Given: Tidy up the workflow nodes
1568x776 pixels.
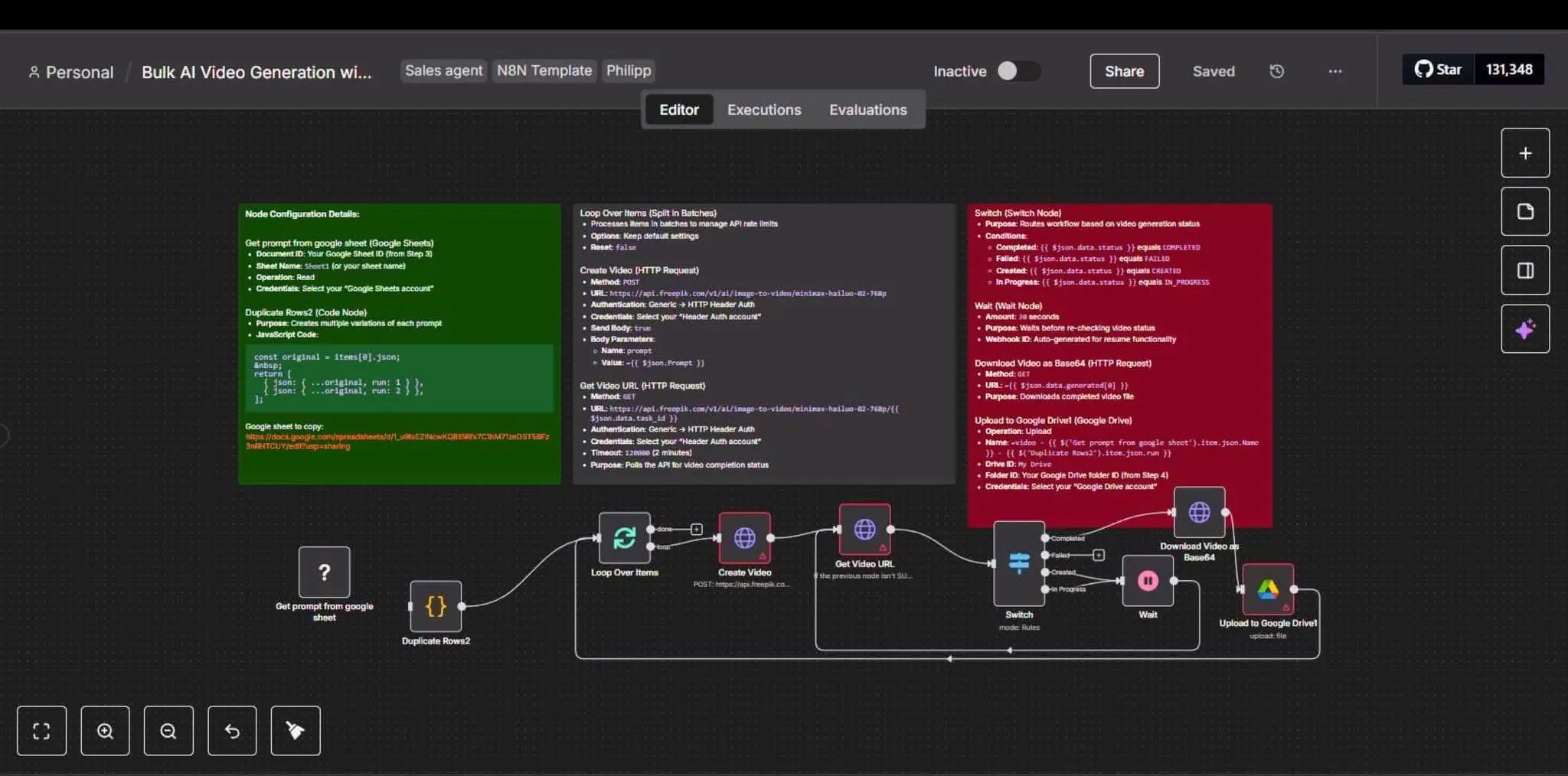Looking at the screenshot, I should pos(296,731).
